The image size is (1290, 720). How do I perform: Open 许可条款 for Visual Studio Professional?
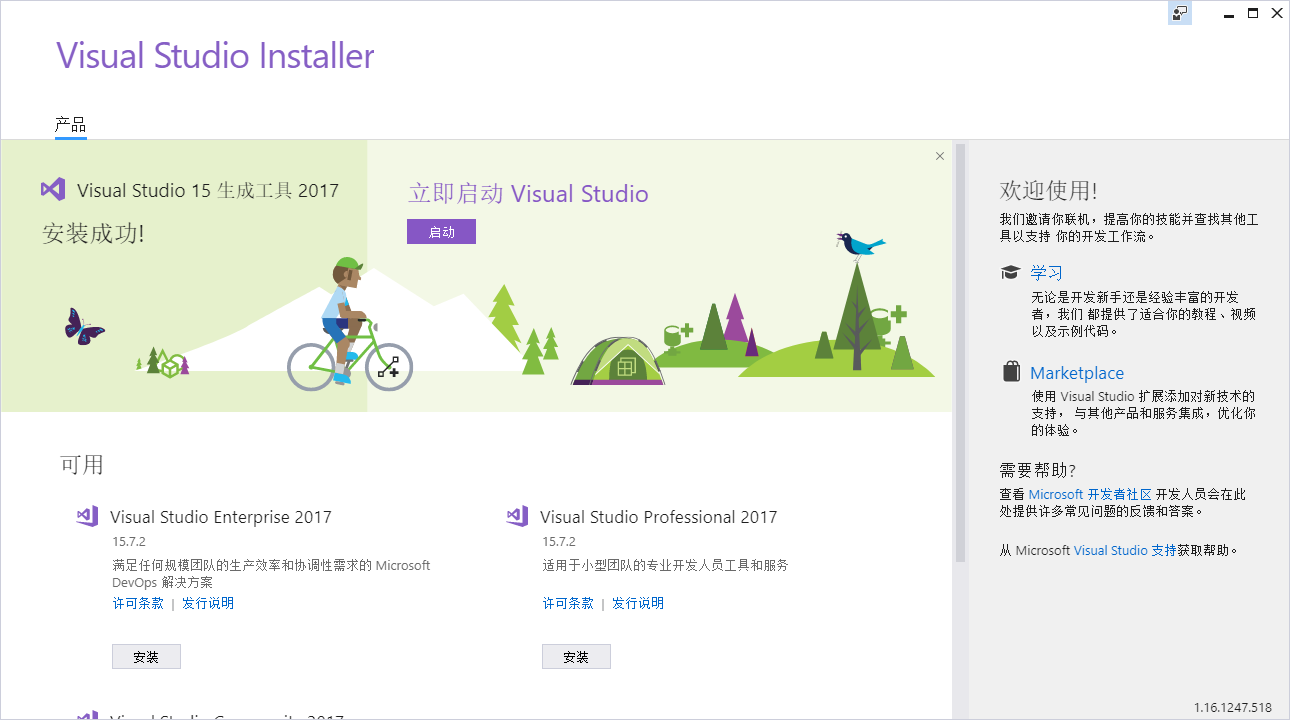pyautogui.click(x=568, y=603)
